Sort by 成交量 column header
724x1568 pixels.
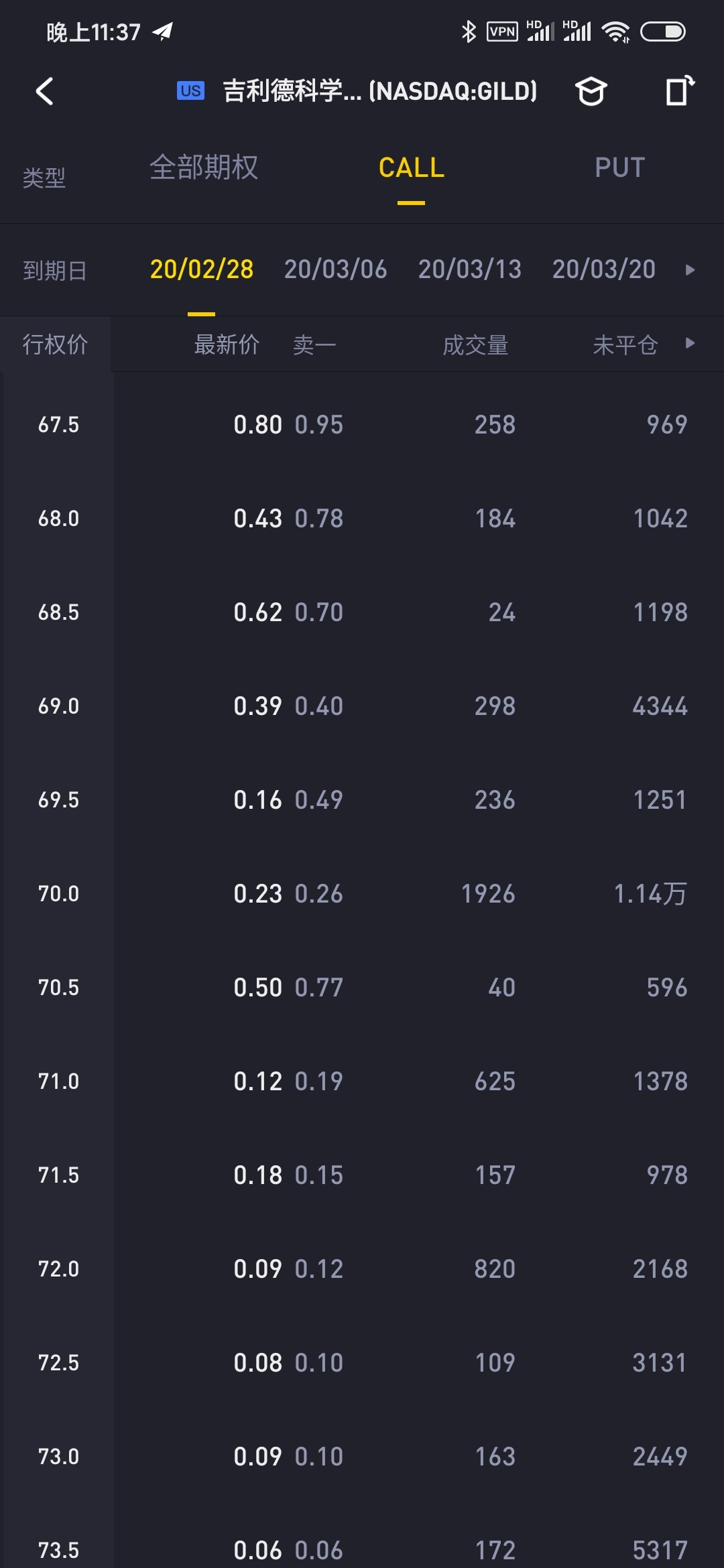475,345
